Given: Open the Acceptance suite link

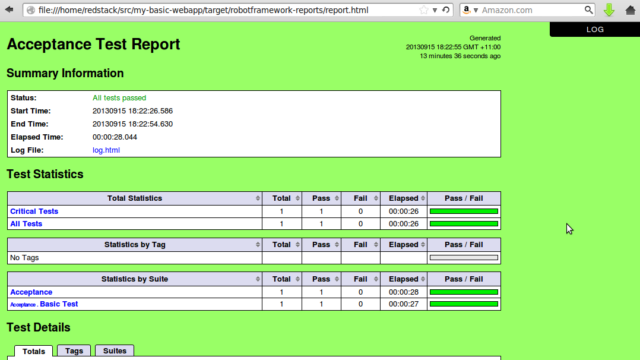Looking at the screenshot, I should click(31, 292).
